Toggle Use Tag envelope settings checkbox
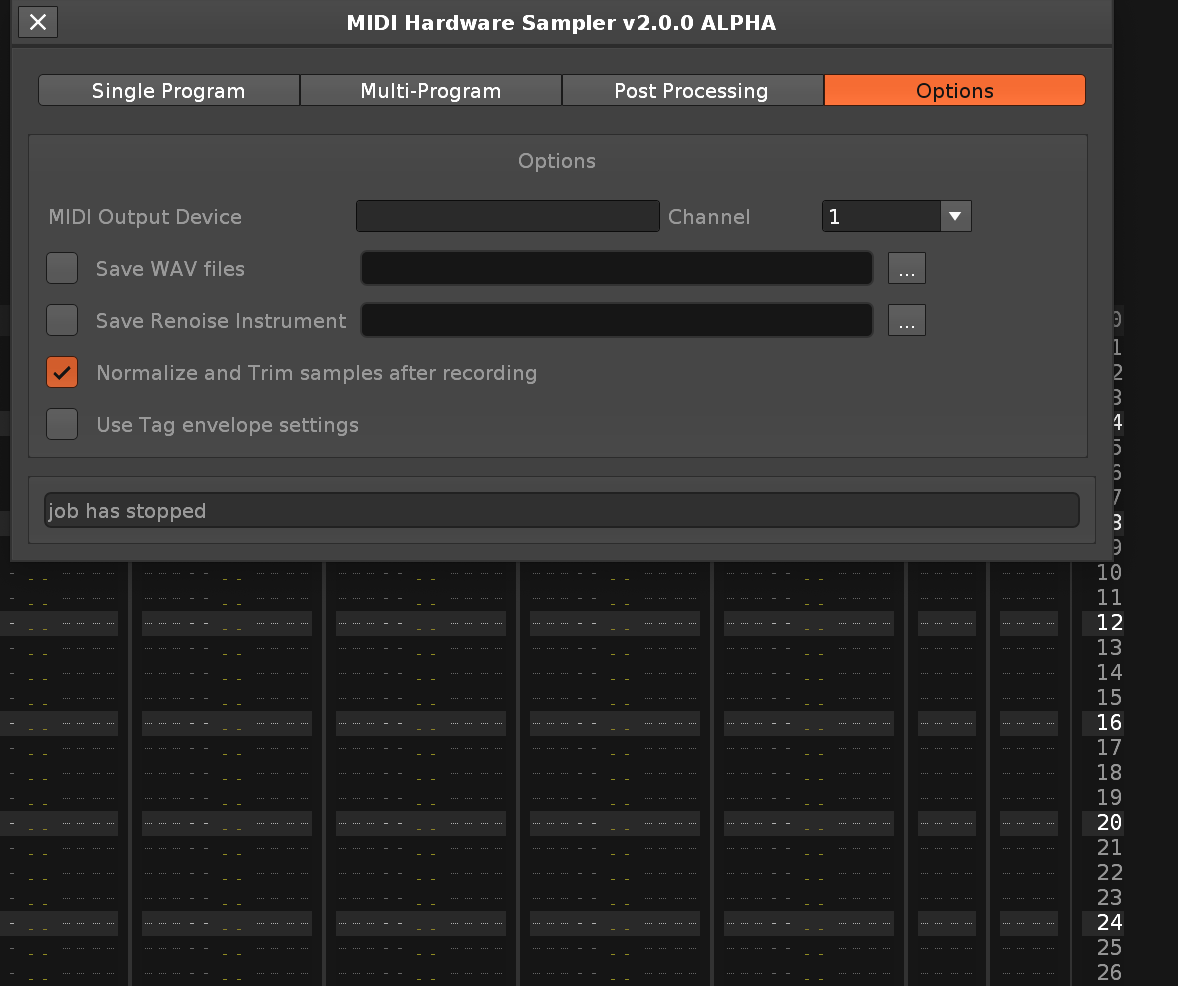The height and width of the screenshot is (986, 1178). (62, 424)
